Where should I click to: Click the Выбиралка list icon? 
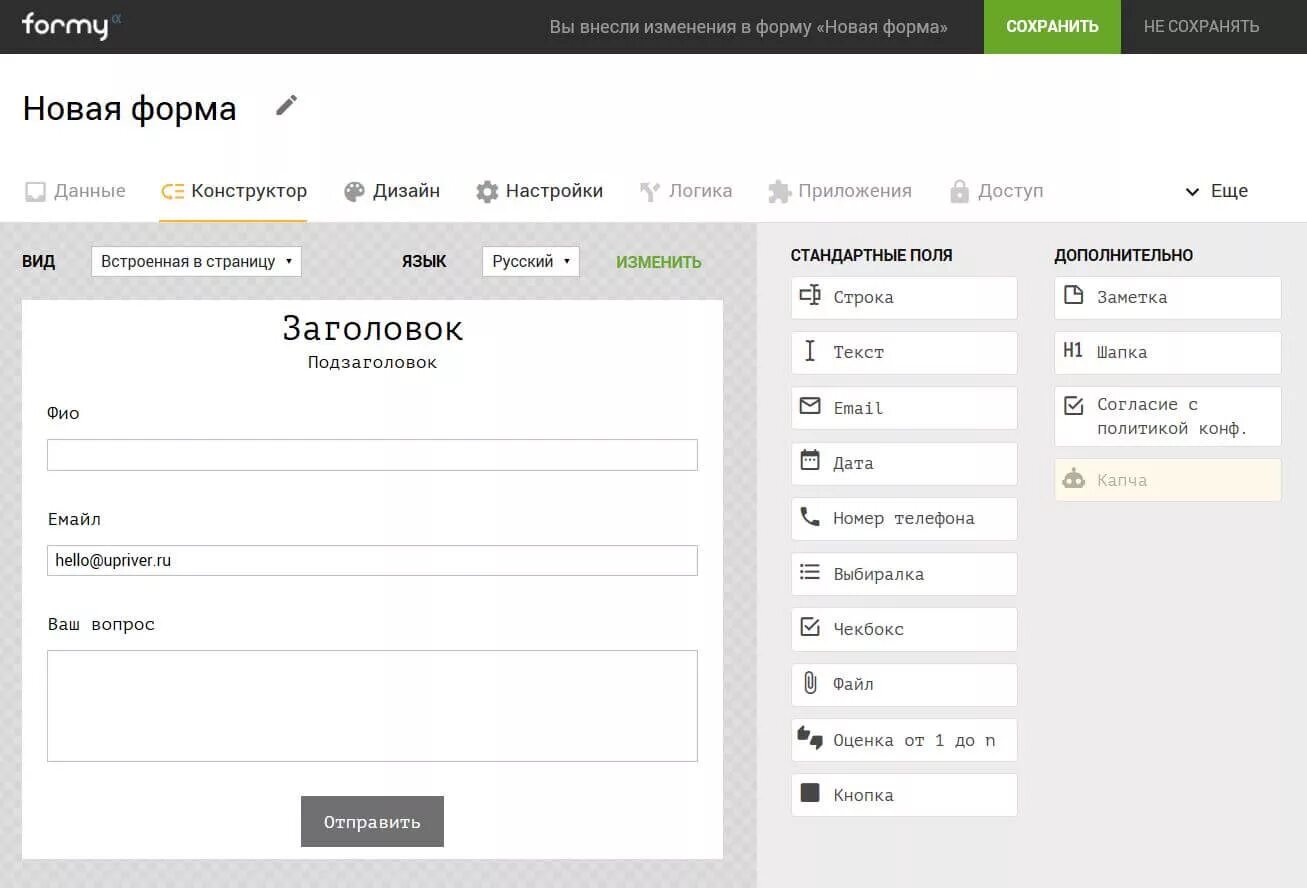[810, 572]
